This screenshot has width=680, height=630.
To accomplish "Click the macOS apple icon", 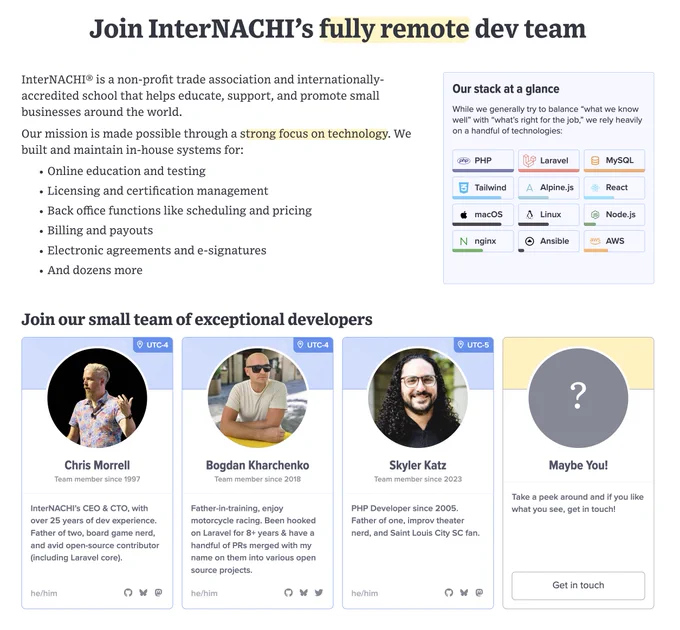I will pyautogui.click(x=464, y=215).
